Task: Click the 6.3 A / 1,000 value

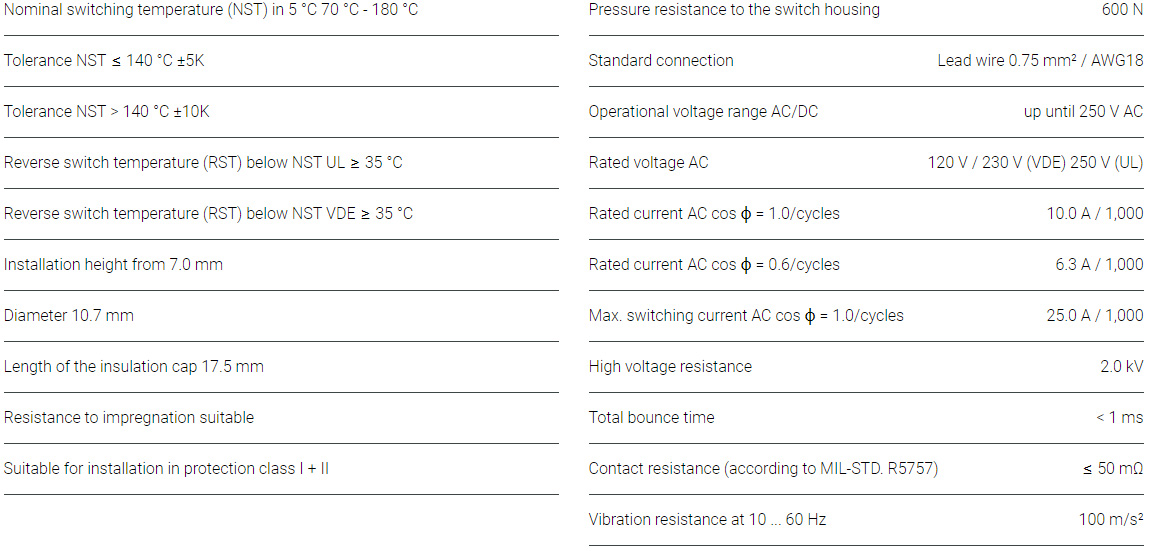Action: point(1098,265)
